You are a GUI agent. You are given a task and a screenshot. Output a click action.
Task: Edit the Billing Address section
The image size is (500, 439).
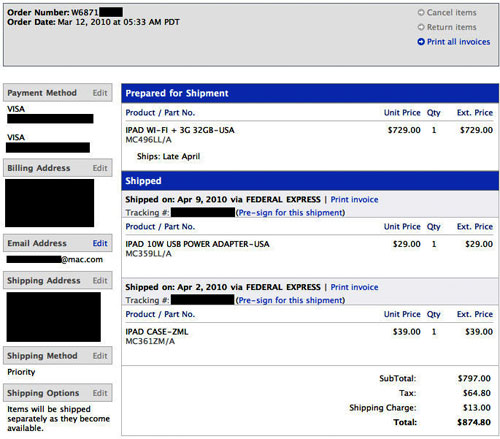tap(100, 168)
